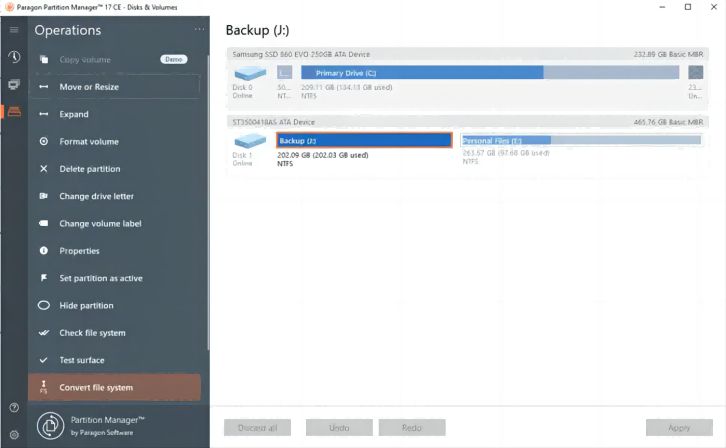
Task: Click the Apply button
Action: (679, 428)
